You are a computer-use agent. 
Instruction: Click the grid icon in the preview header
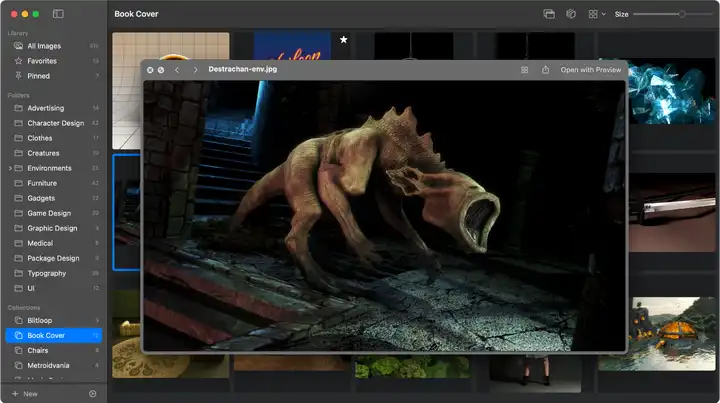(524, 70)
